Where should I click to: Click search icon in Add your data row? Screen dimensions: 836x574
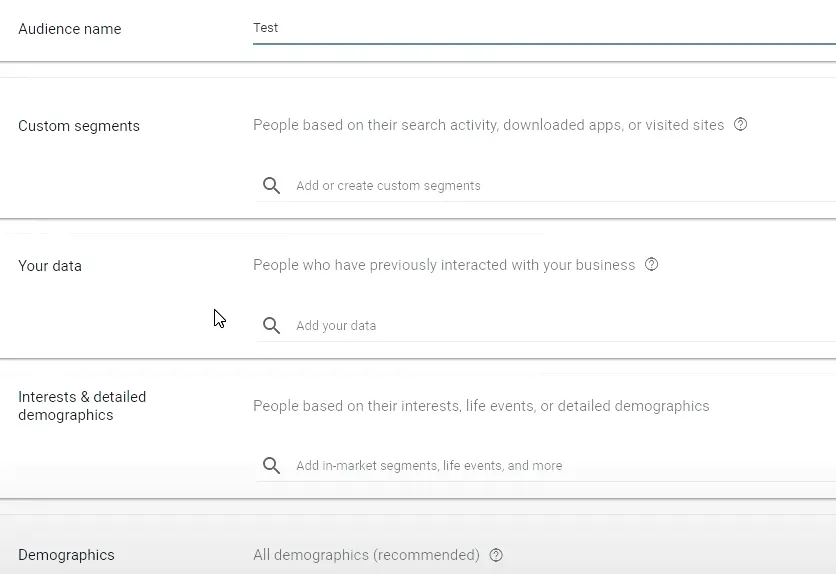tap(271, 326)
